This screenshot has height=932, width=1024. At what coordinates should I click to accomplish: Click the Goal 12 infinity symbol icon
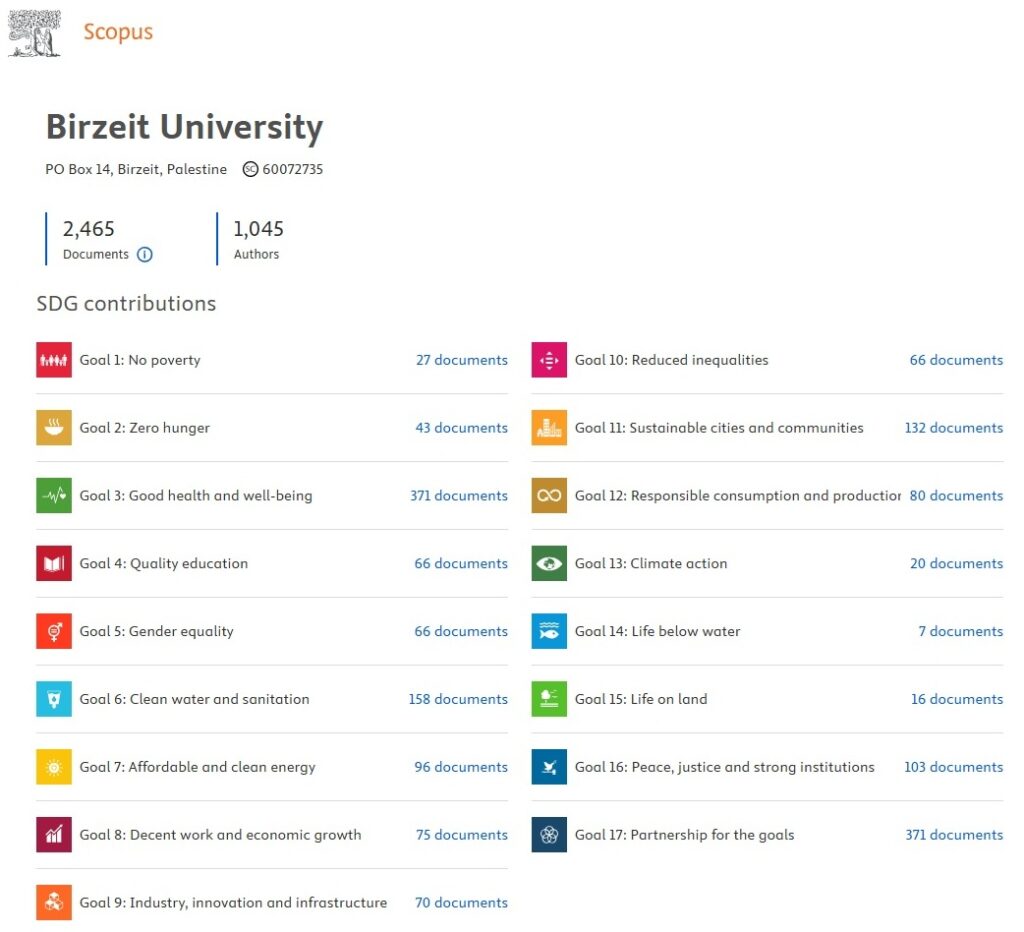point(549,496)
